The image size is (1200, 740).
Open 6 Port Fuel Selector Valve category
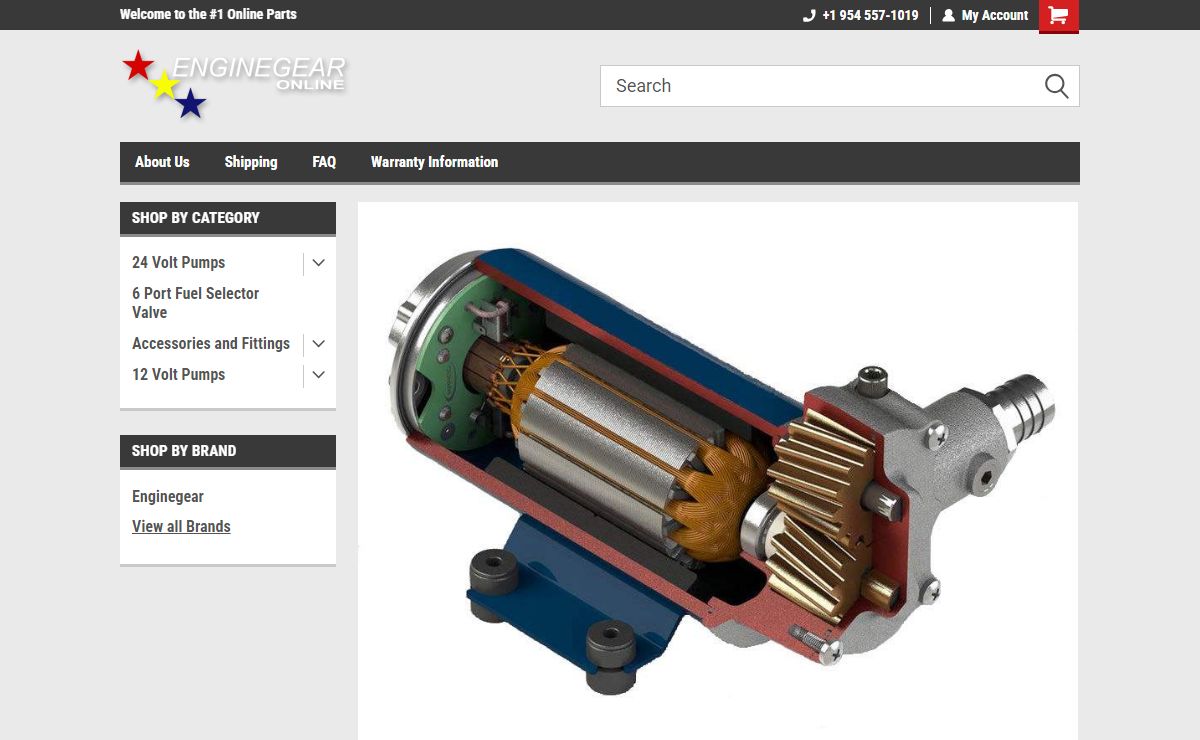tap(195, 303)
